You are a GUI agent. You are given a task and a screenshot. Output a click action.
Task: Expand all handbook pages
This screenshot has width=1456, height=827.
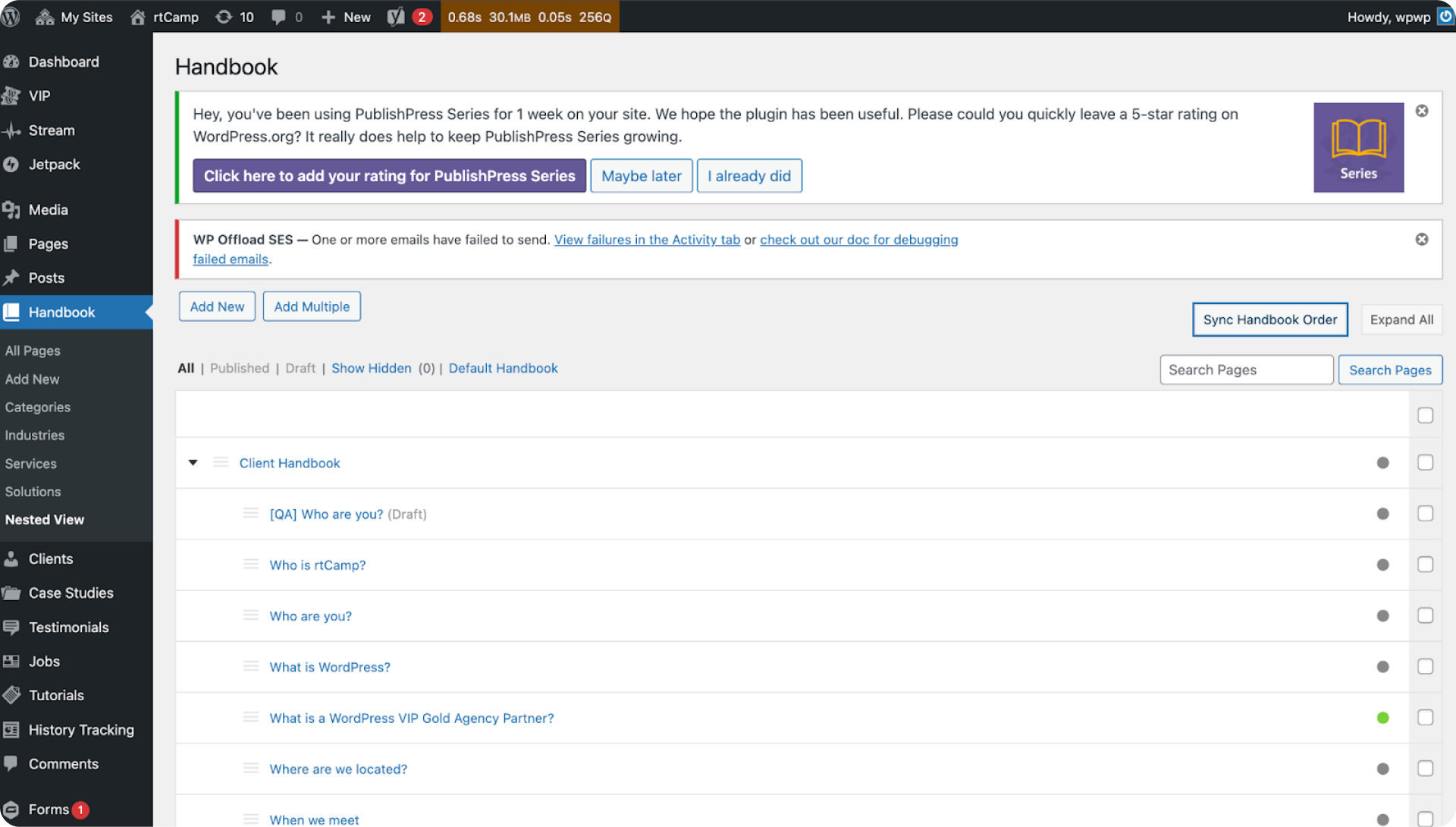click(1401, 319)
